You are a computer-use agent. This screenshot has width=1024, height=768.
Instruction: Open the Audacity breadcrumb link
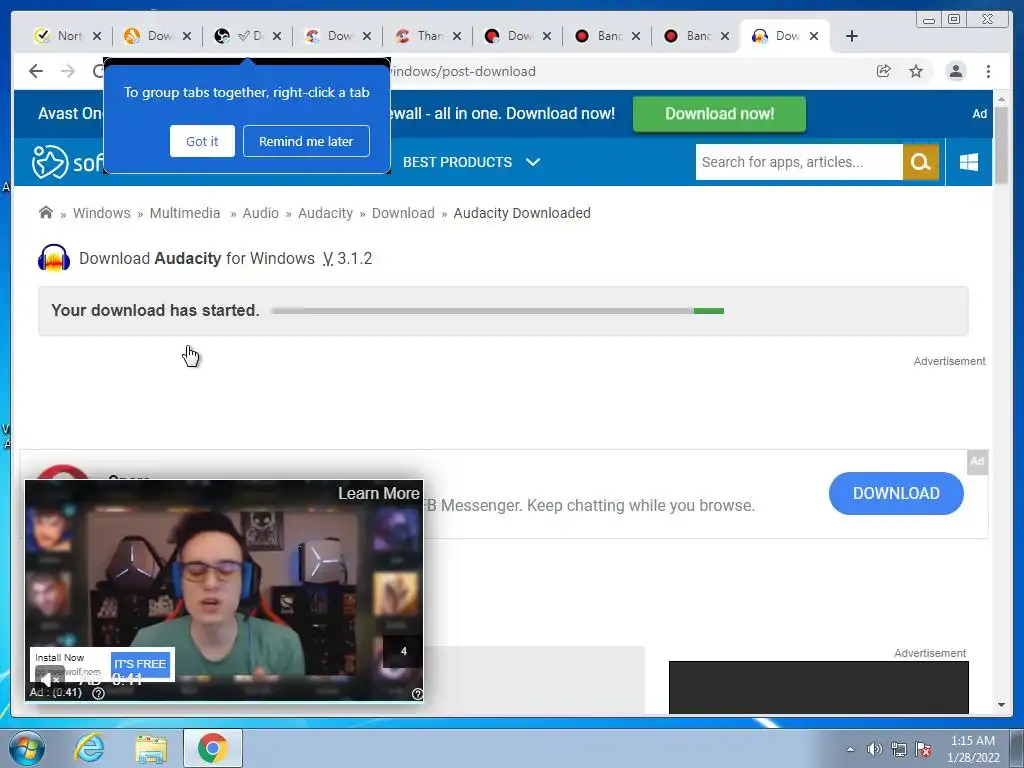[325, 213]
